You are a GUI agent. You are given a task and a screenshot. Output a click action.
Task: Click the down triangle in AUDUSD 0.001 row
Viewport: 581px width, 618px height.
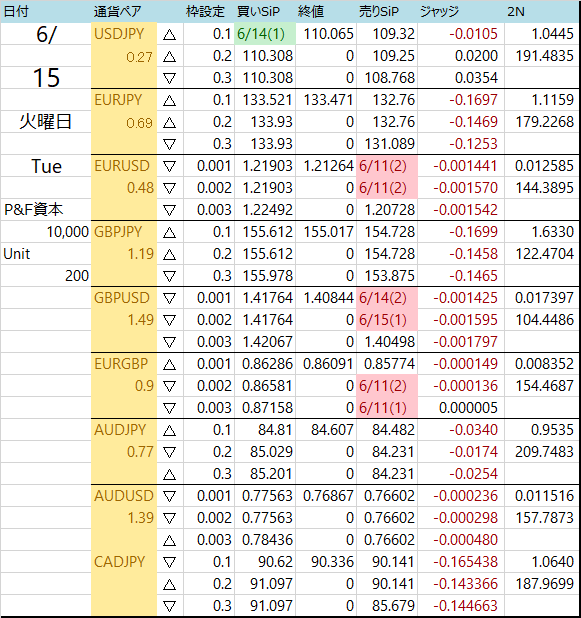click(x=169, y=497)
